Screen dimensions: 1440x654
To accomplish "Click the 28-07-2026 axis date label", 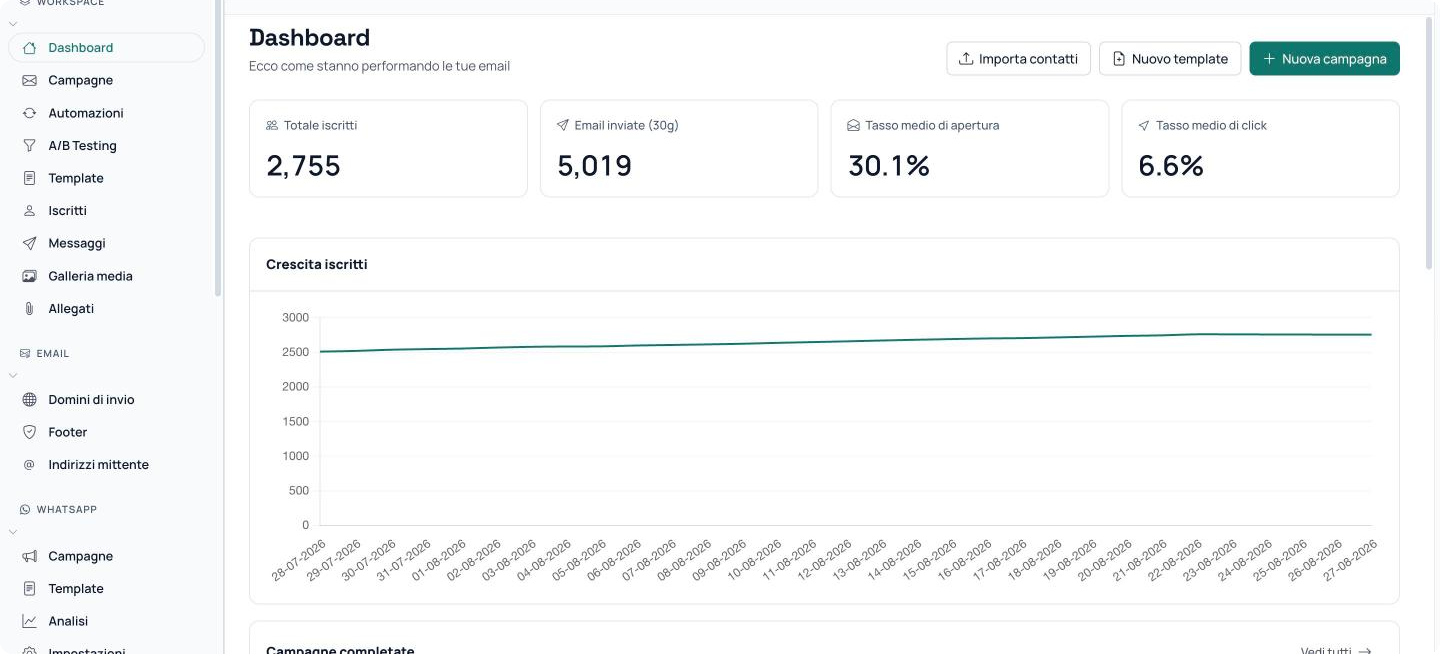I will pyautogui.click(x=300, y=562).
